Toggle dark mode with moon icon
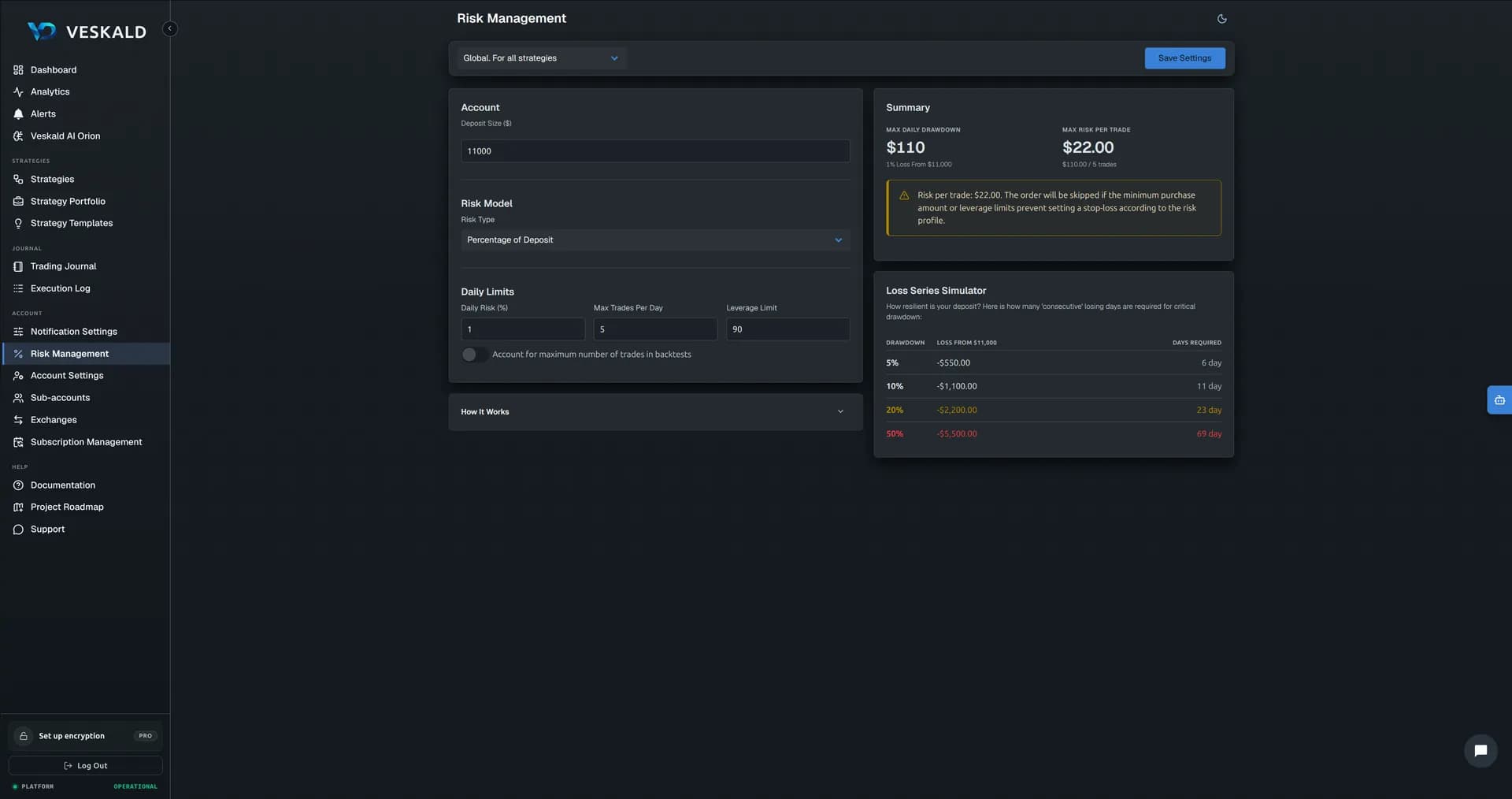Image resolution: width=1512 pixels, height=799 pixels. tap(1221, 19)
